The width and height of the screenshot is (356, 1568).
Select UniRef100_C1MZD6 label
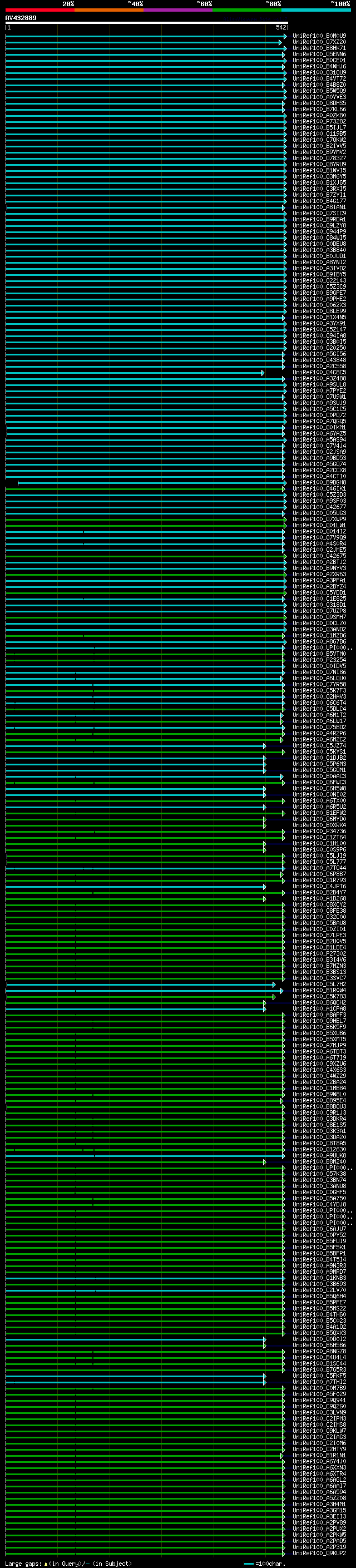tap(319, 635)
